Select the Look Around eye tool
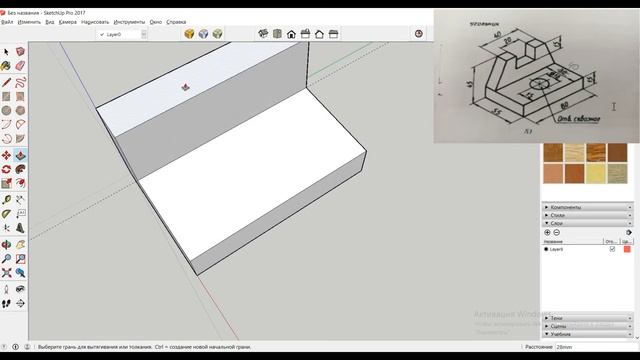Screen dimensions: 640x360 [20, 289]
